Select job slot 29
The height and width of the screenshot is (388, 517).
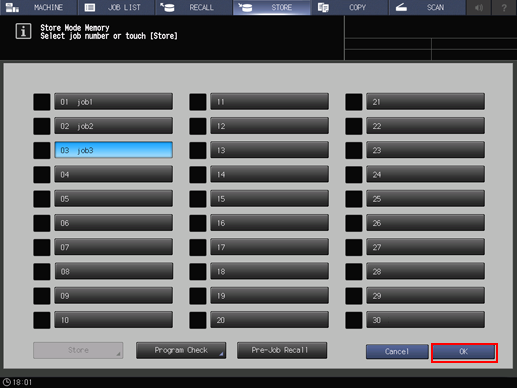(426, 296)
